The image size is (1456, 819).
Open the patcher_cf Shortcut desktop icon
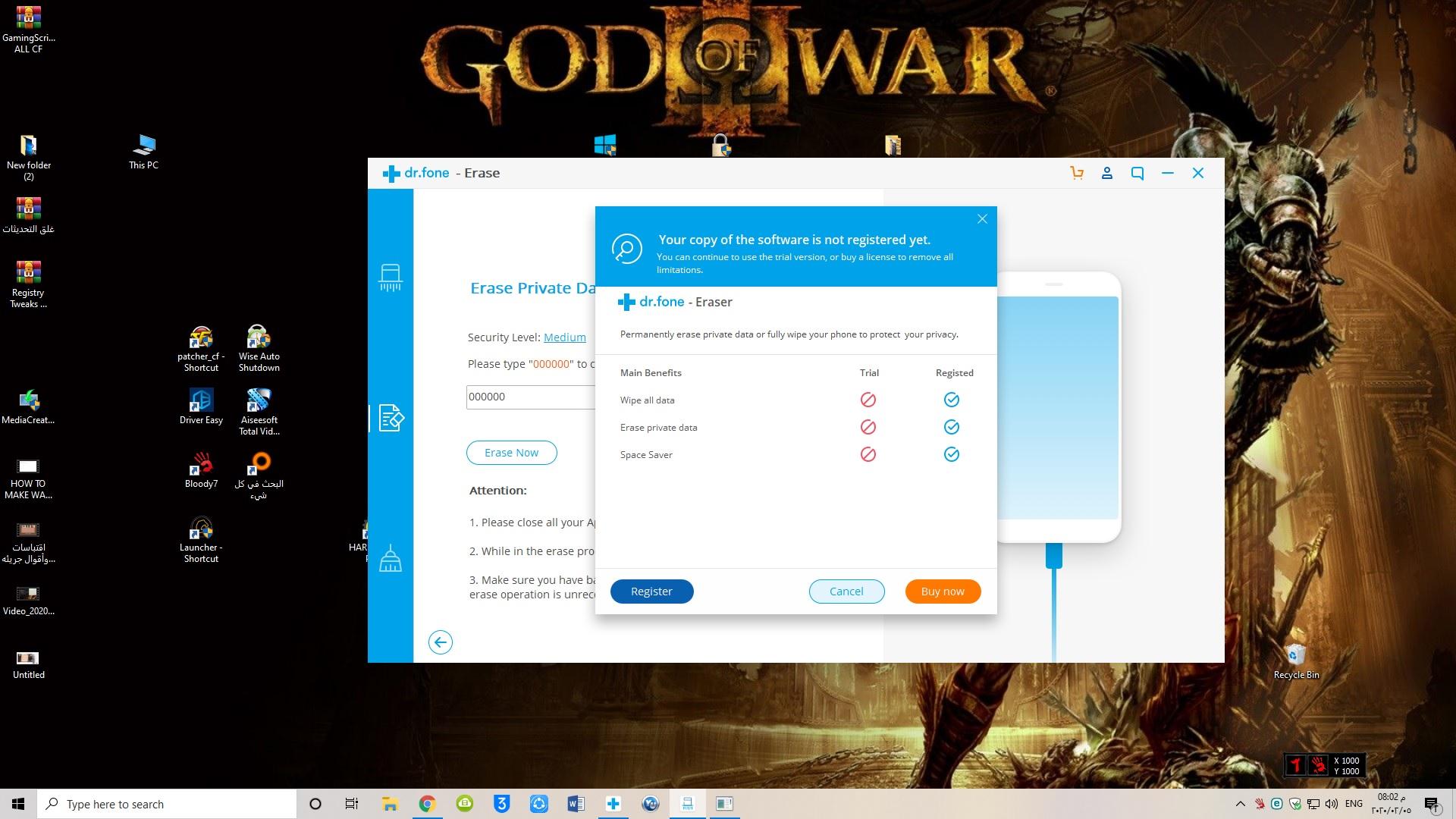tap(201, 348)
